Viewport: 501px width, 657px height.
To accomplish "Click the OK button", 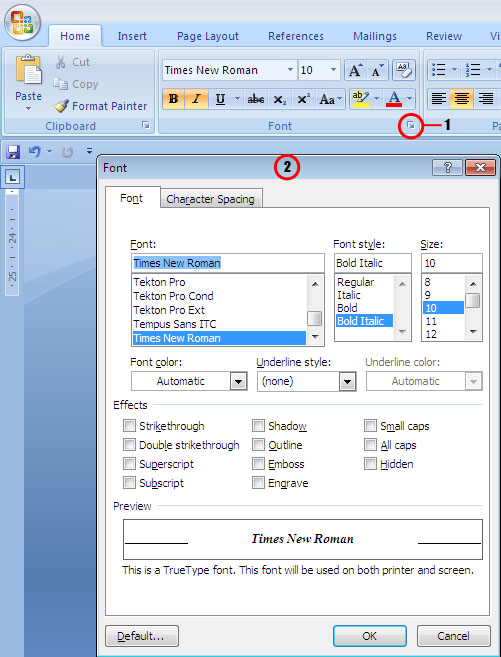I will coord(369,636).
